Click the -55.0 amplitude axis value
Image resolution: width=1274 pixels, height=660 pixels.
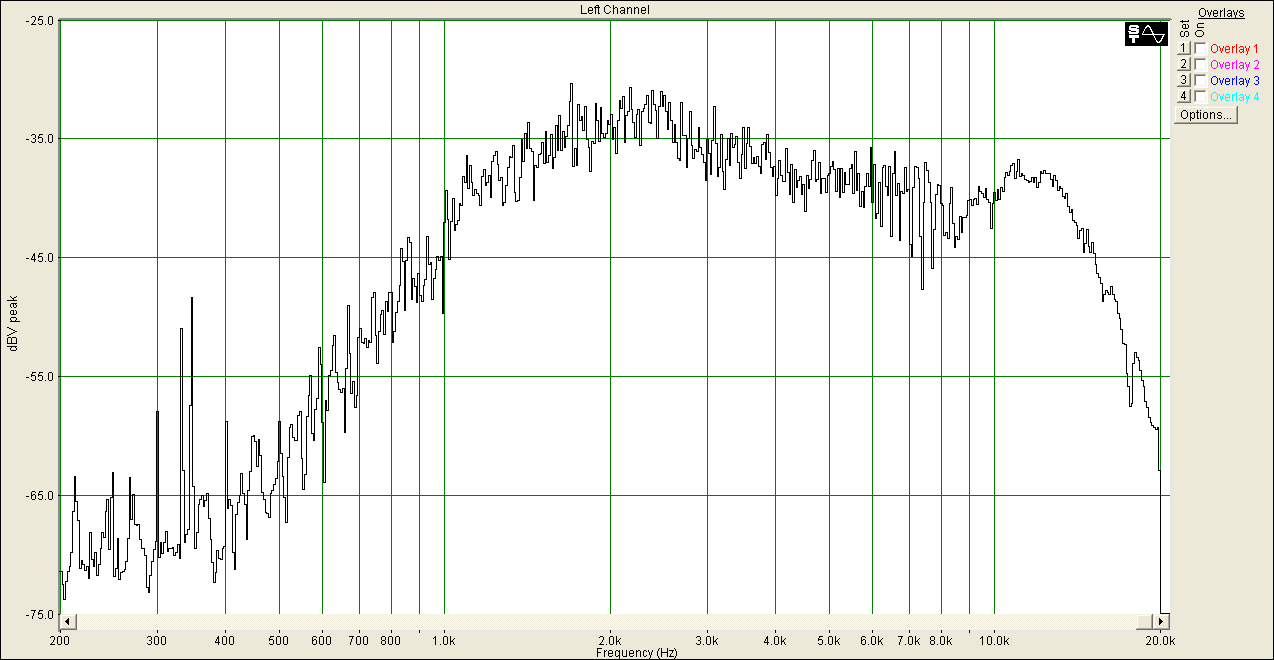click(40, 377)
